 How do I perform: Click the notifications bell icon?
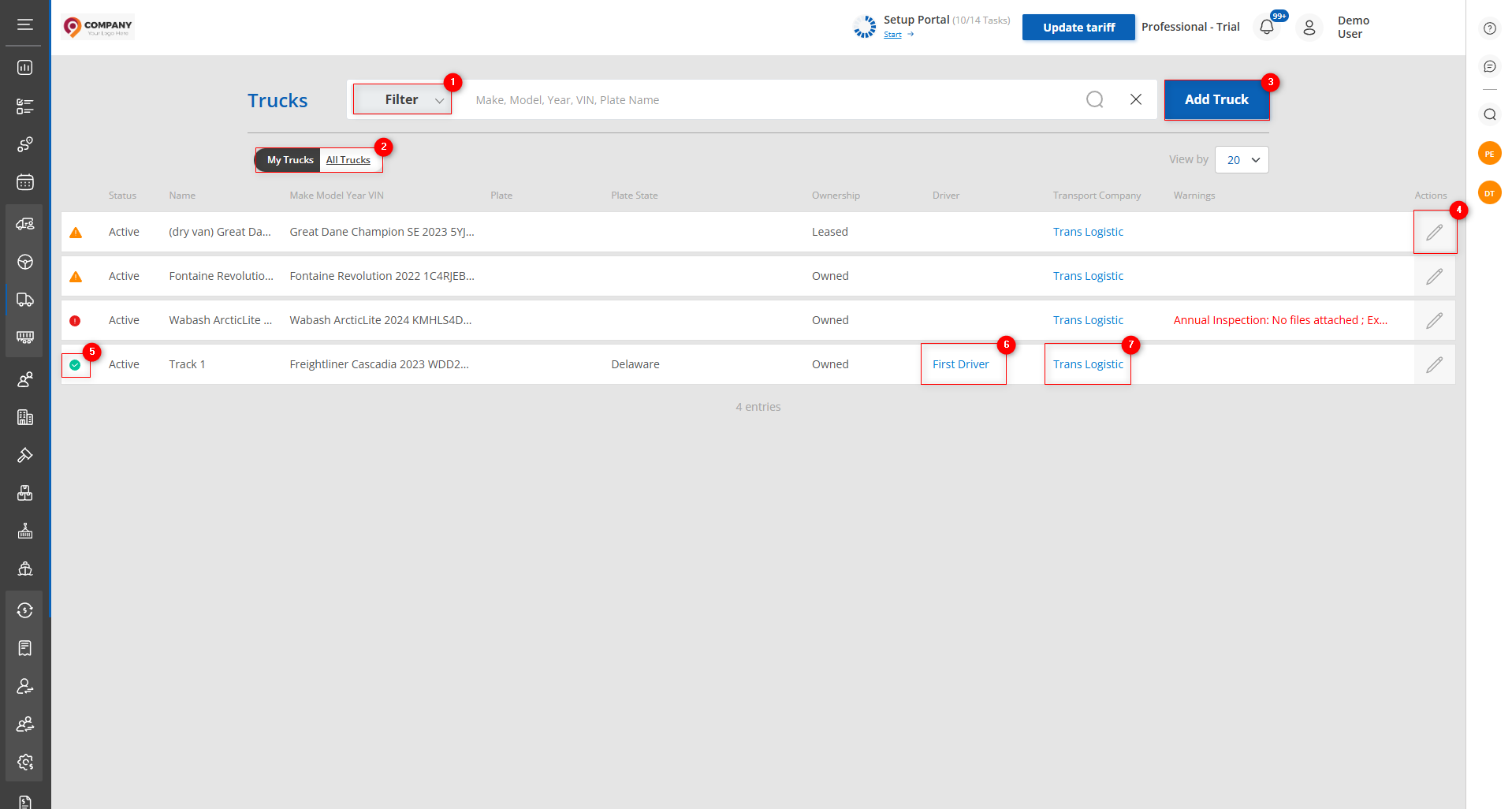[x=1266, y=27]
